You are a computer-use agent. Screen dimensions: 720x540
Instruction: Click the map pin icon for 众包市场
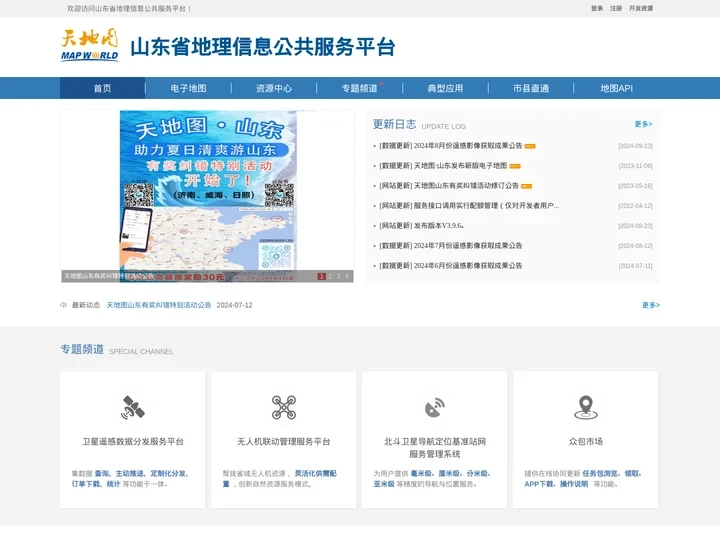pyautogui.click(x=586, y=407)
